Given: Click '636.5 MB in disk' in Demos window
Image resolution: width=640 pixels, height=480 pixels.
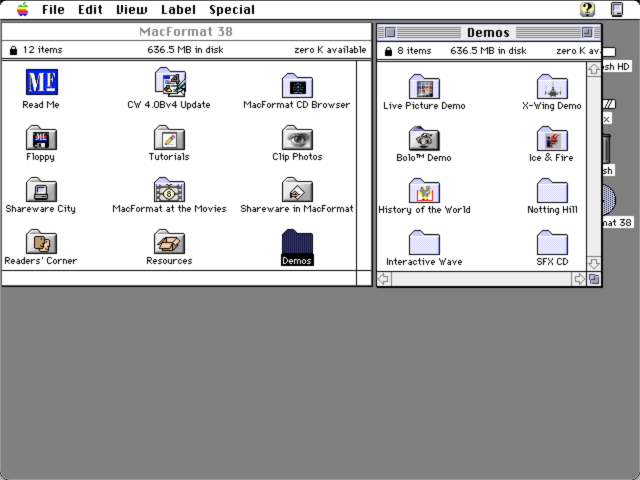Looking at the screenshot, I should pyautogui.click(x=488, y=51).
